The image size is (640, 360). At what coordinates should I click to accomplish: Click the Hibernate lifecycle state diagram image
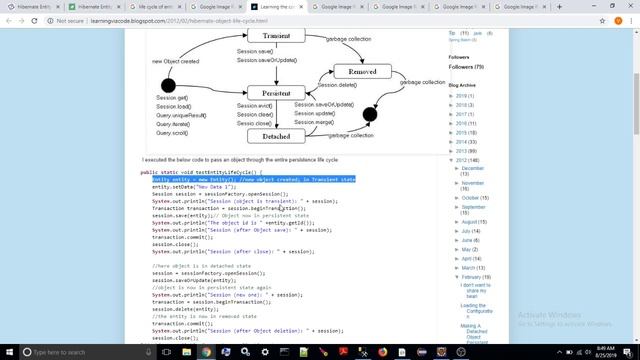pyautogui.click(x=298, y=91)
